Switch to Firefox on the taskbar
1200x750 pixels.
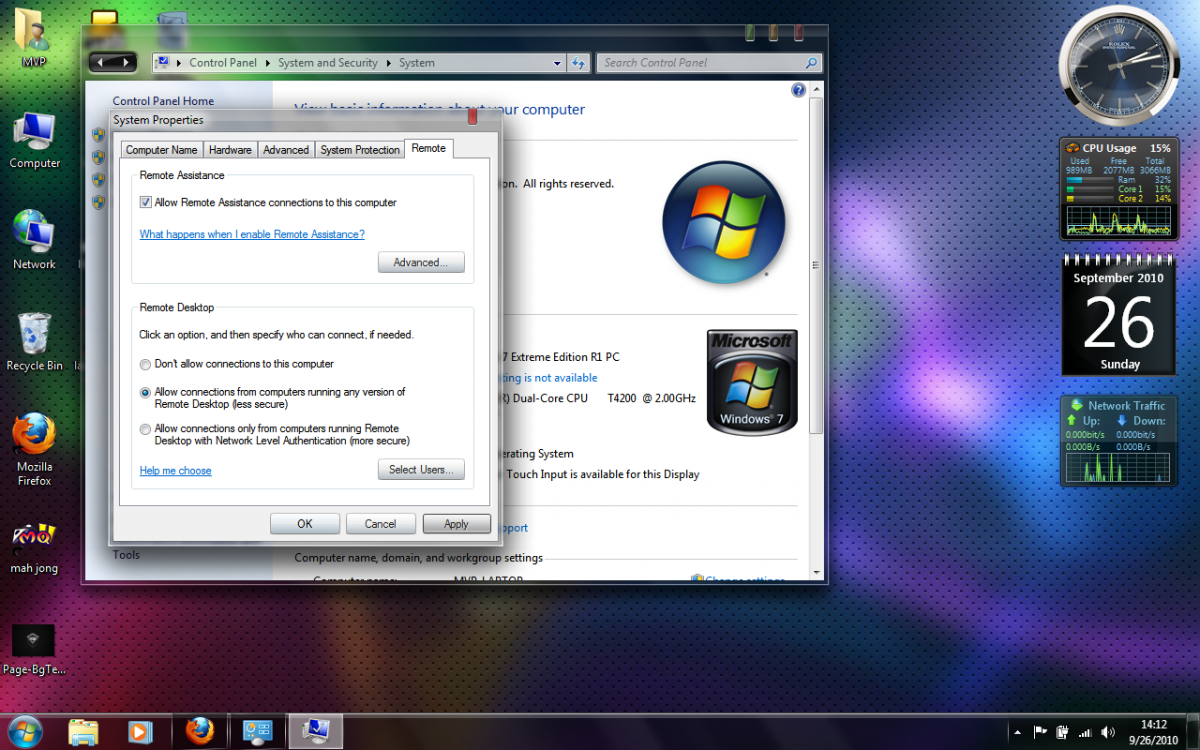click(x=200, y=731)
